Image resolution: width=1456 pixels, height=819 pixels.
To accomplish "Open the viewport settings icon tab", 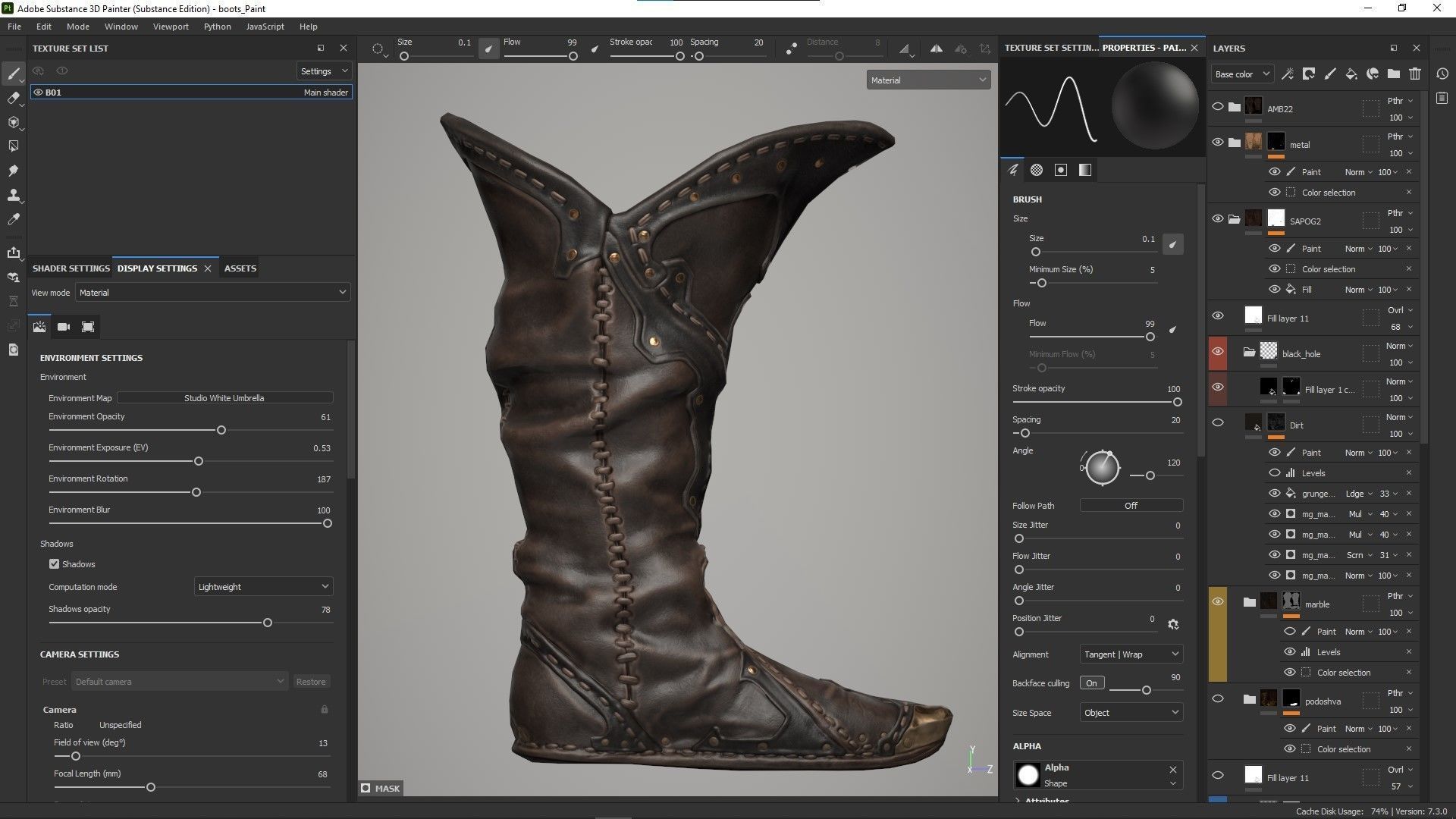I will pyautogui.click(x=88, y=327).
